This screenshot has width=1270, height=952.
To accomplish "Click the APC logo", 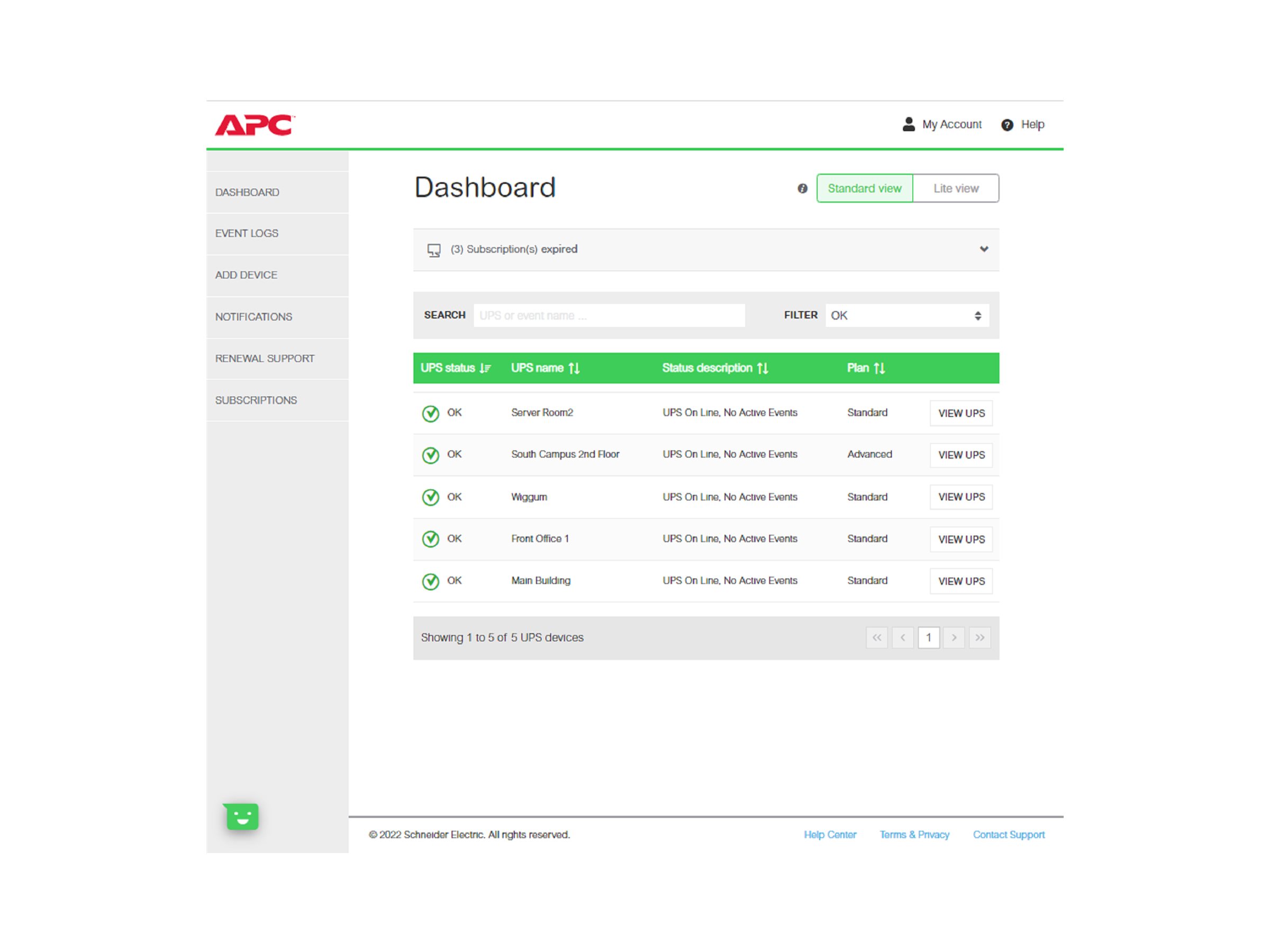I will [x=256, y=125].
